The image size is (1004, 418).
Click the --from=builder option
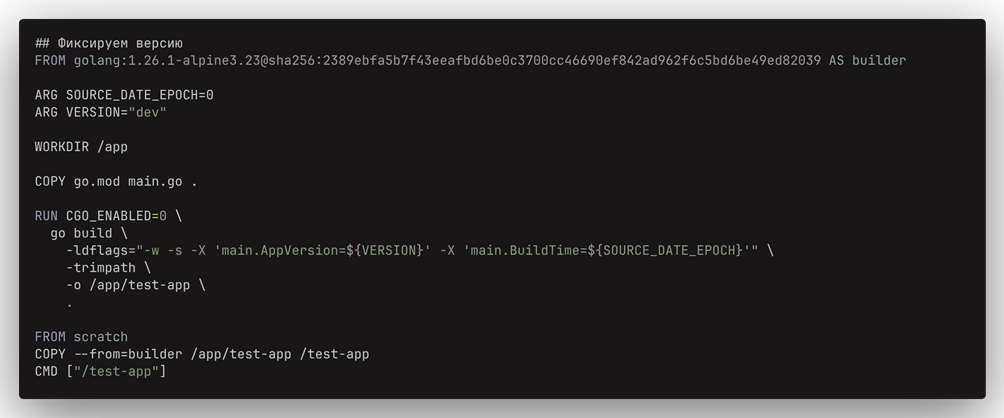pos(128,354)
